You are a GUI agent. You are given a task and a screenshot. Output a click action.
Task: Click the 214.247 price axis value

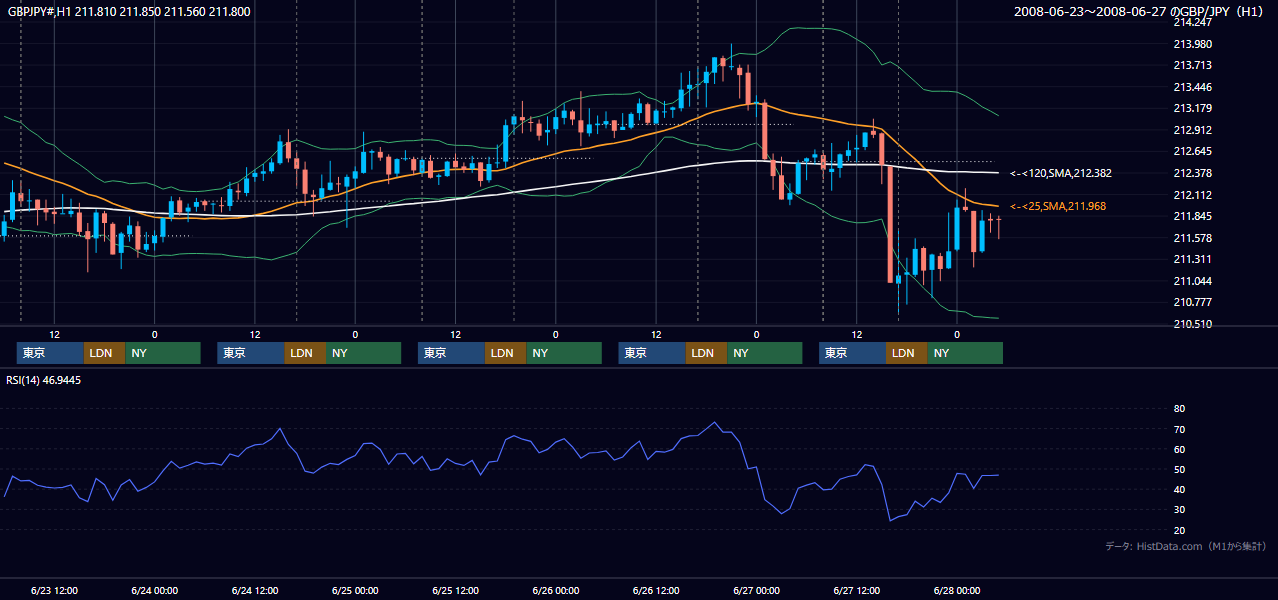[x=1192, y=22]
